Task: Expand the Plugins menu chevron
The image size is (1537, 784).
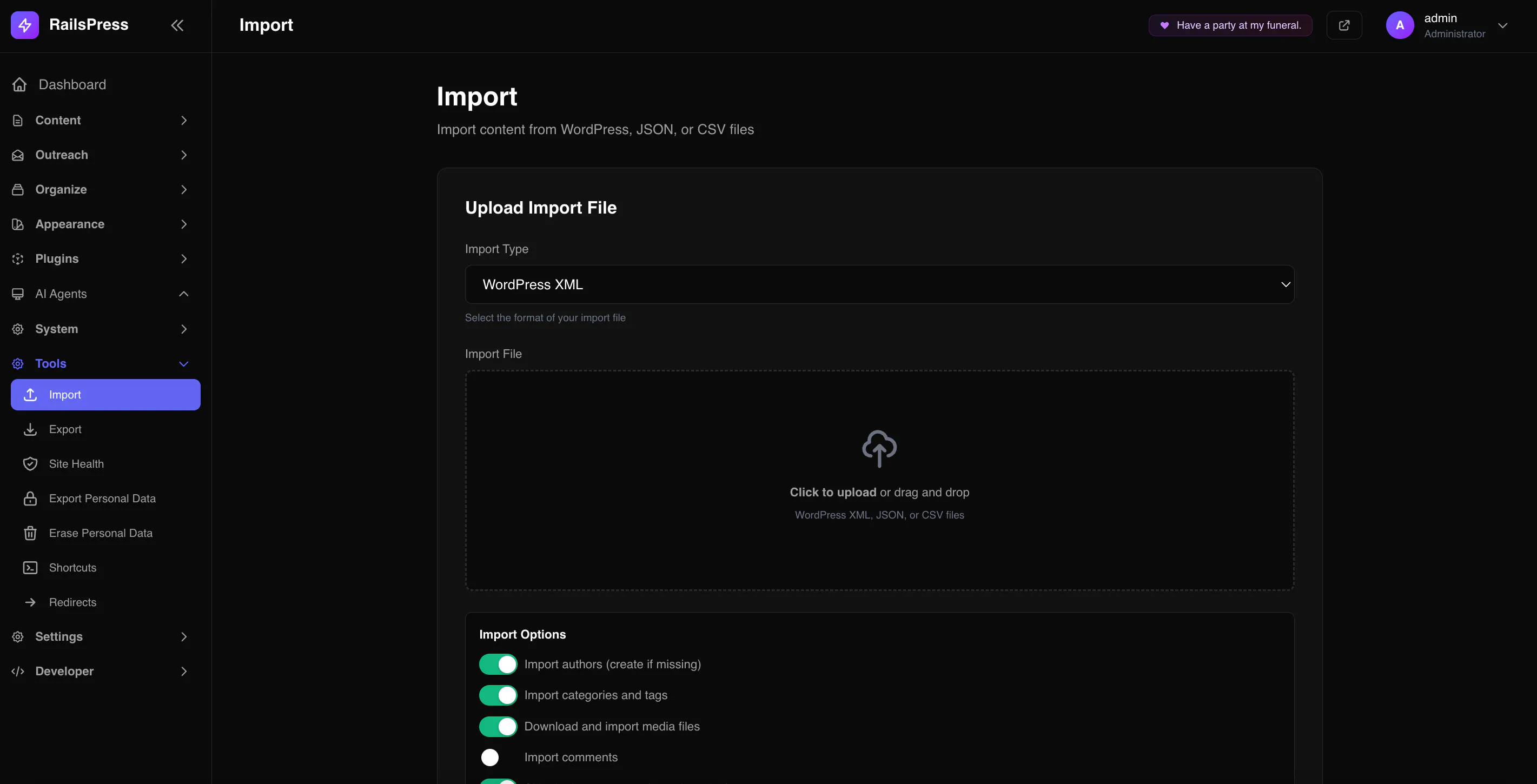Action: pos(184,259)
